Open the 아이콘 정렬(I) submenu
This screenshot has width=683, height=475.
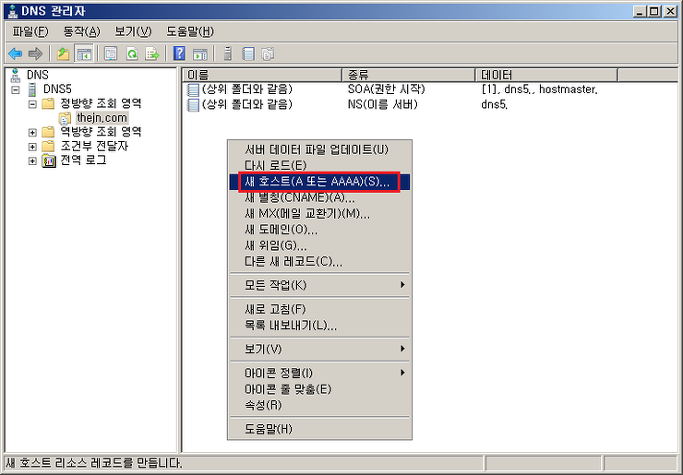(319, 373)
